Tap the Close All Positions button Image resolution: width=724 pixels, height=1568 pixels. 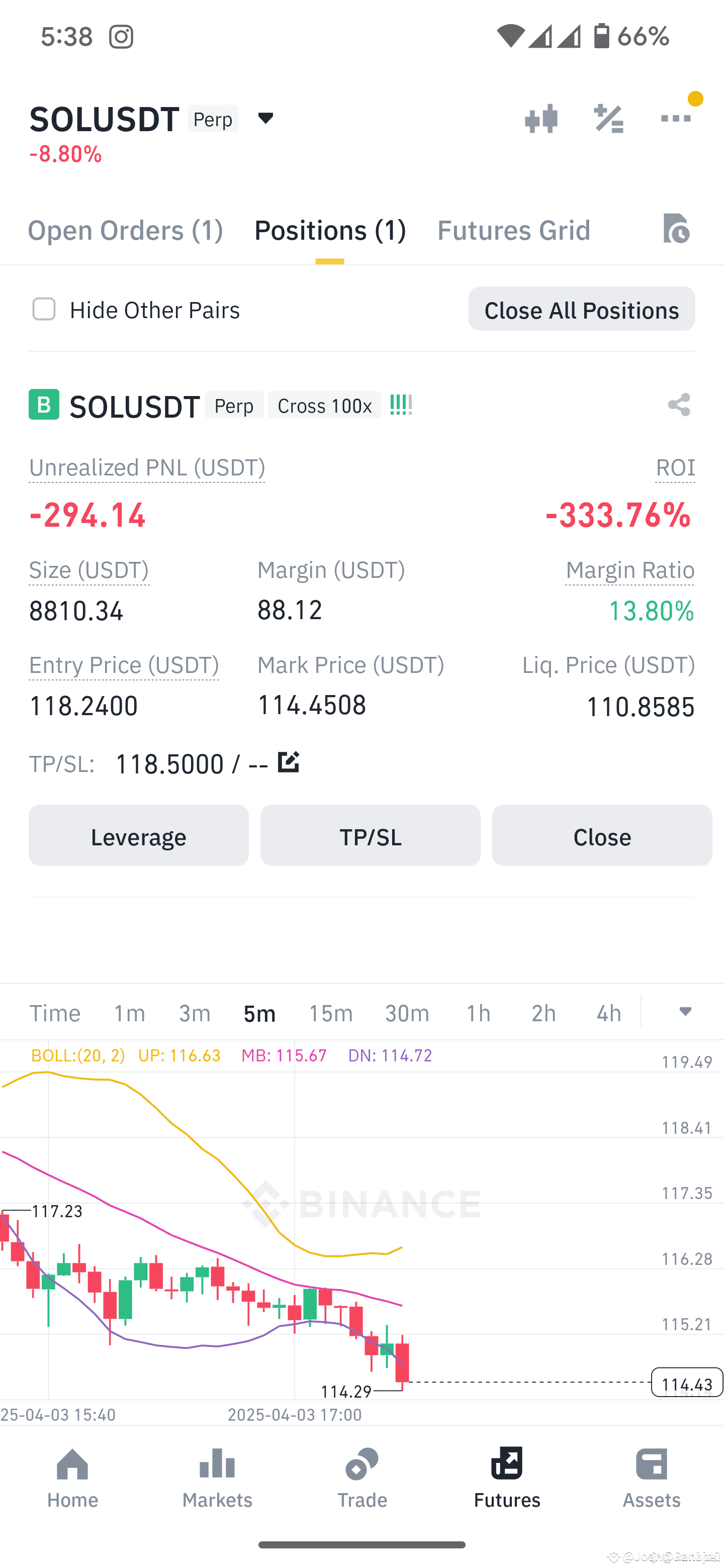coord(582,309)
